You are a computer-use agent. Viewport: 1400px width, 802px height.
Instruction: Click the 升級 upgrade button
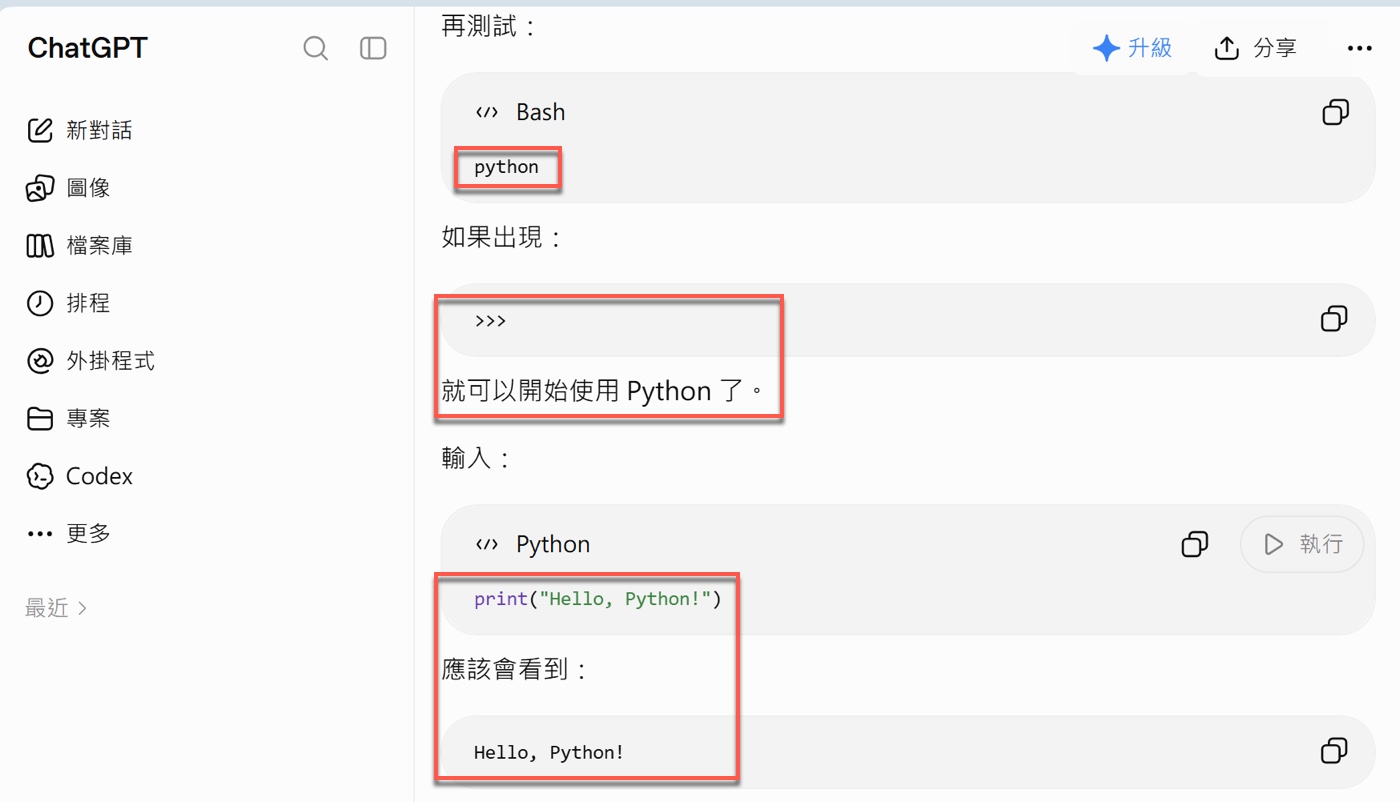[x=1132, y=48]
